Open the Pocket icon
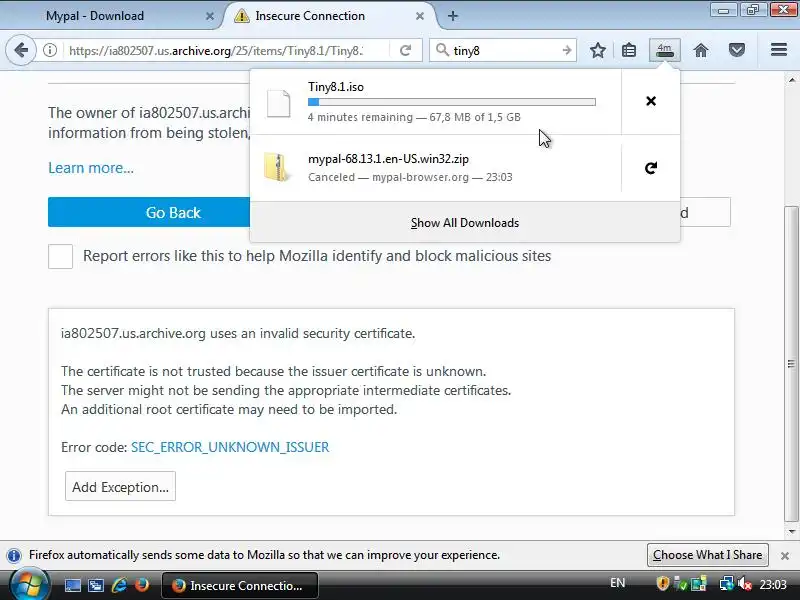The image size is (800, 600). pyautogui.click(x=736, y=50)
